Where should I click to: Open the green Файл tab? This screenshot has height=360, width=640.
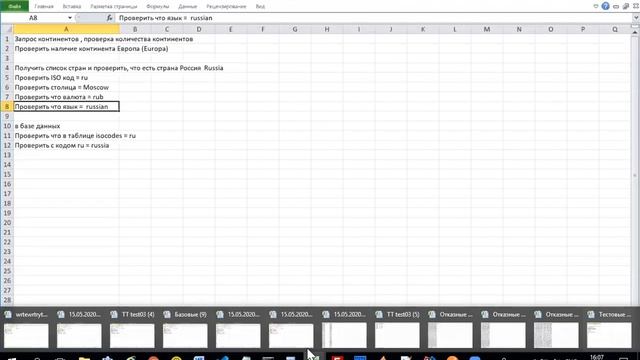coord(14,6)
